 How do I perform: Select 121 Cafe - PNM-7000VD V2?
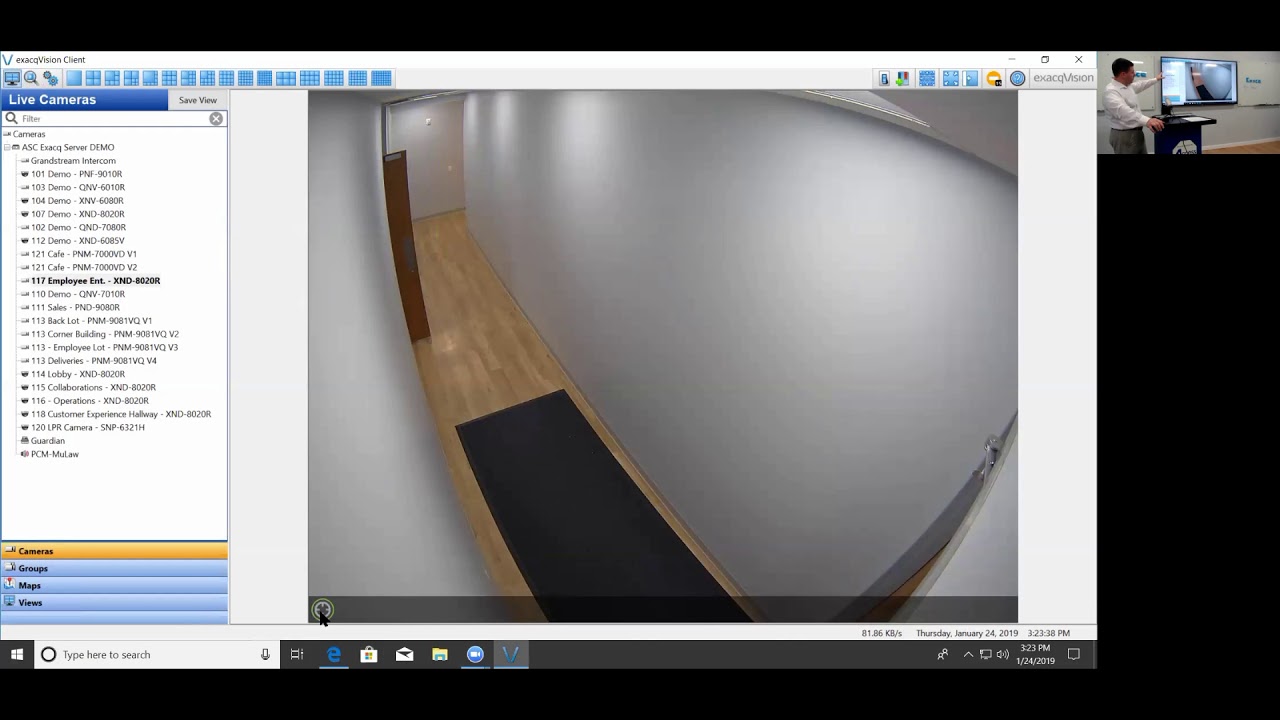pyautogui.click(x=84, y=267)
